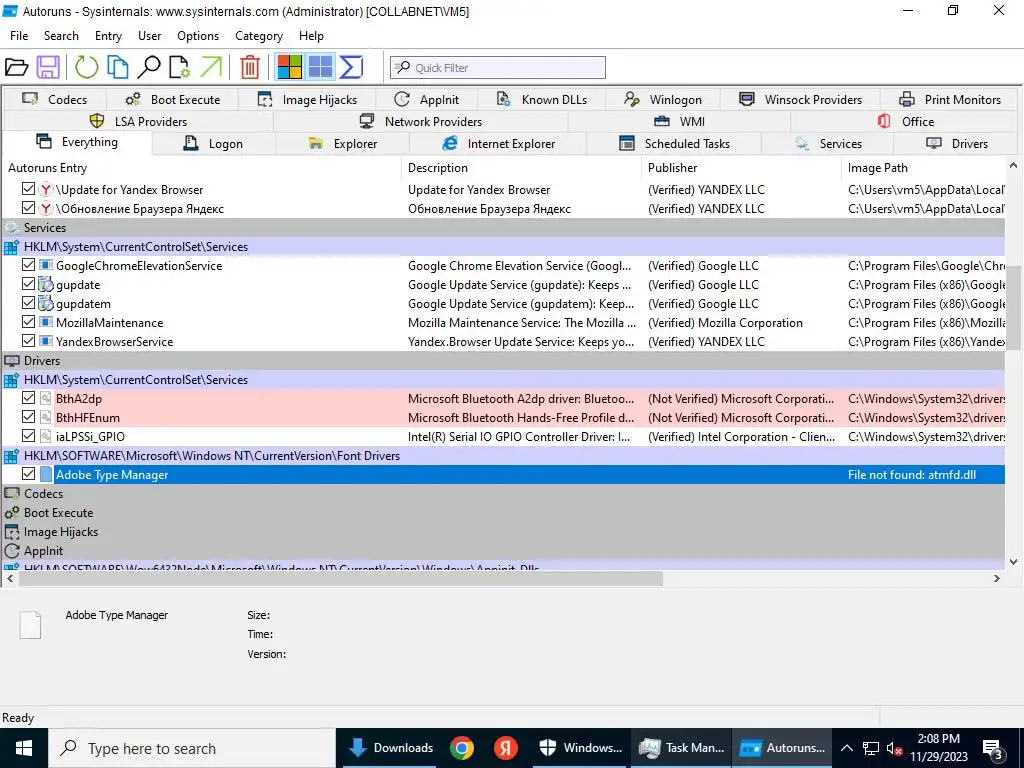This screenshot has width=1024, height=768.
Task: Click the Sigma VirusTotal toolbar icon
Action: [x=351, y=67]
